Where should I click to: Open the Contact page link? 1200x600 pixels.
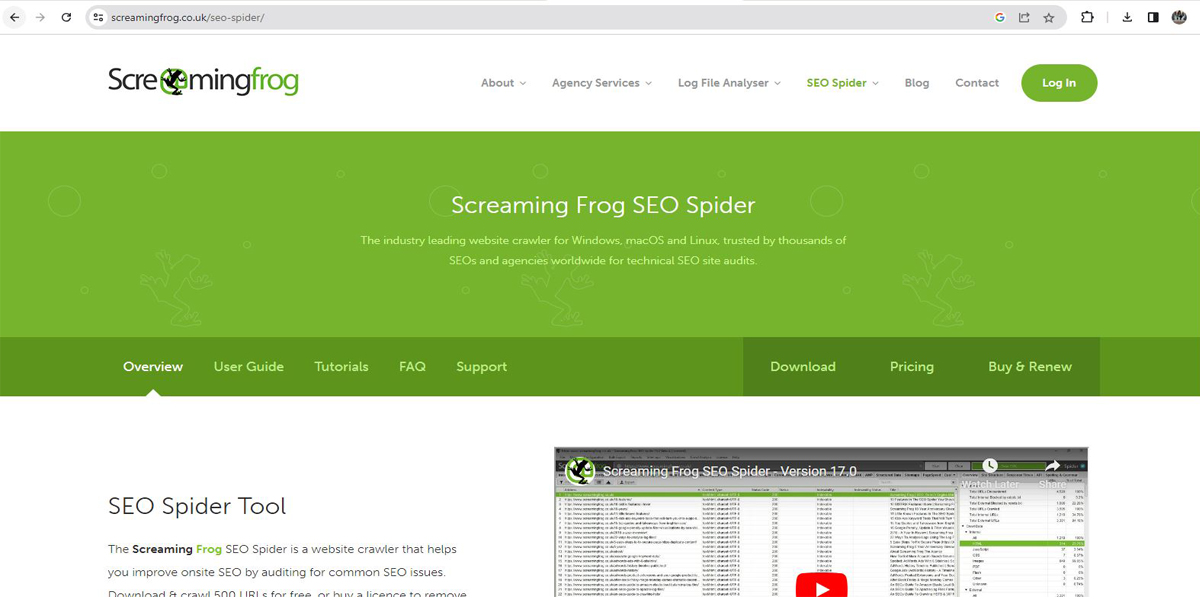click(x=977, y=83)
